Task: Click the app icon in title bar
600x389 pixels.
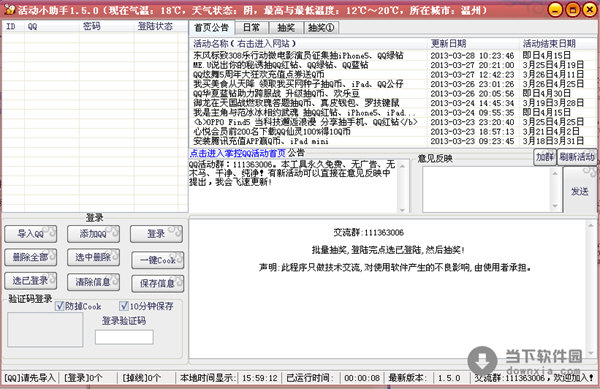Action: (9, 10)
